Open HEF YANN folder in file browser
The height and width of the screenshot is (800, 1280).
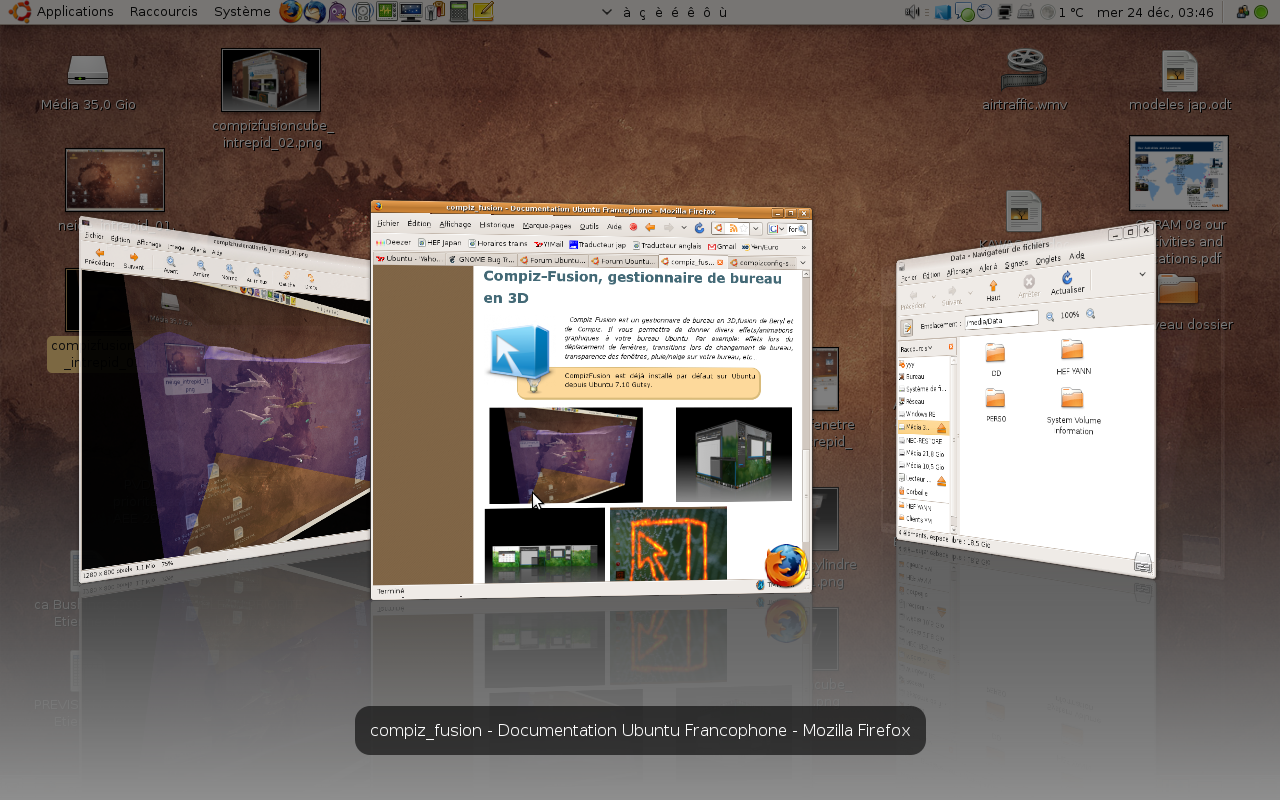coord(1073,356)
